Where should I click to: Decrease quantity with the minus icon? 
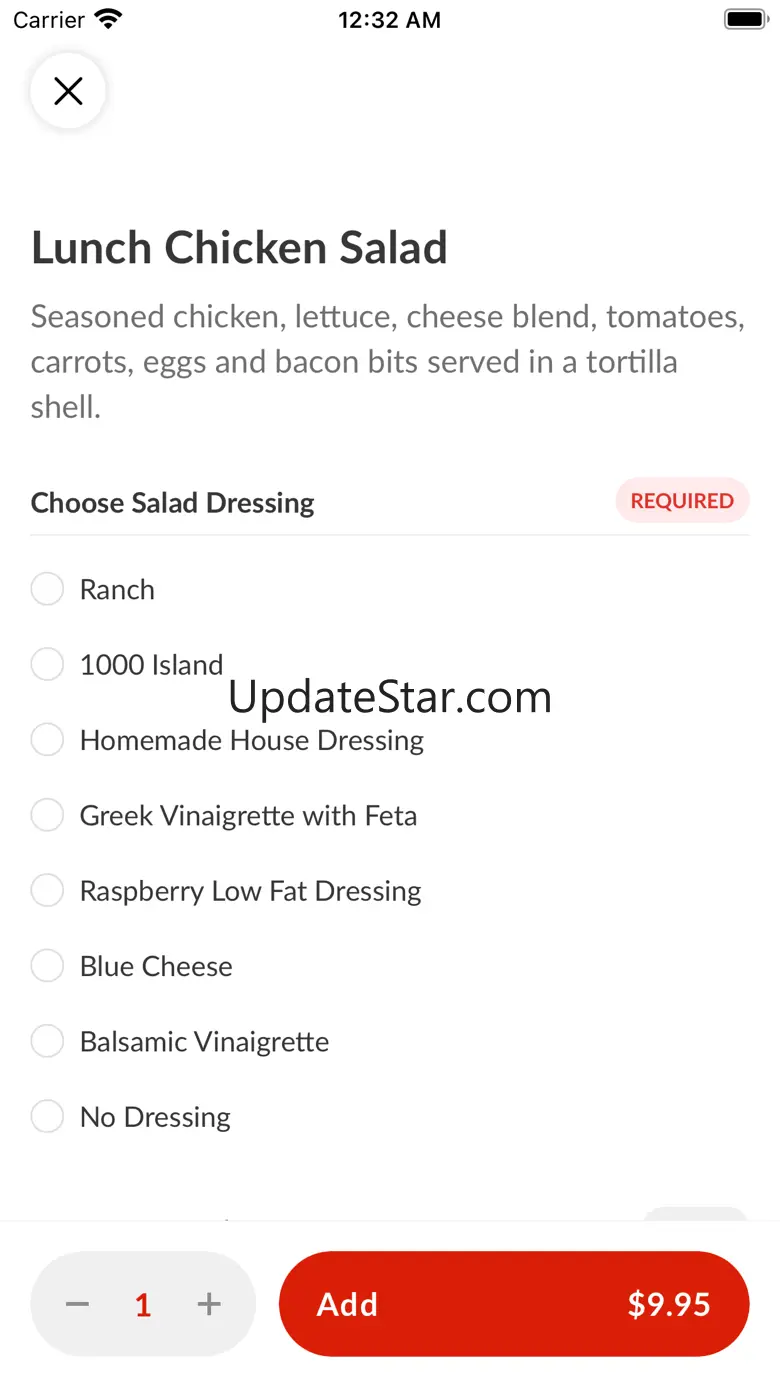78,1304
